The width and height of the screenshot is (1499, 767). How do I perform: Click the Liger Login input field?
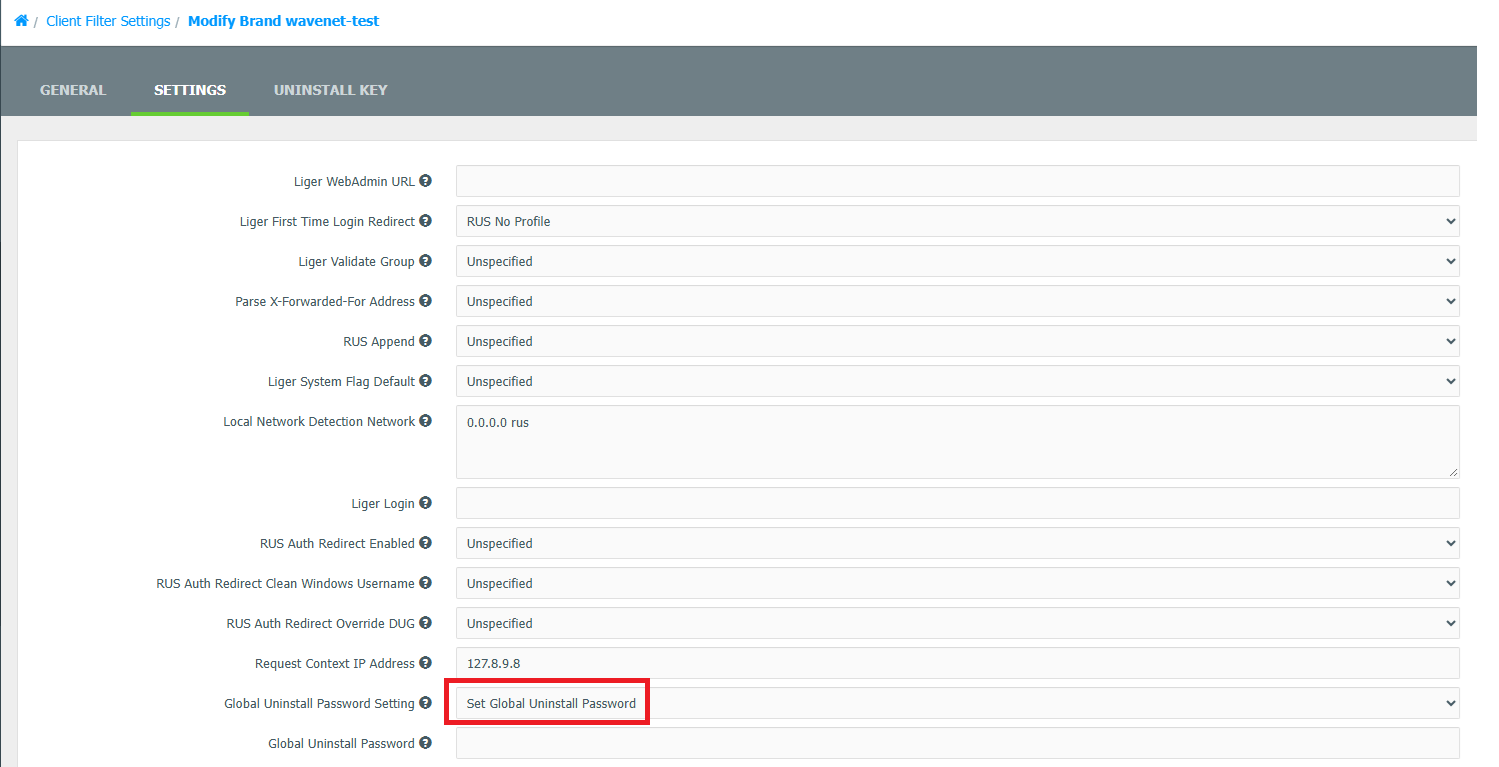pyautogui.click(x=957, y=503)
